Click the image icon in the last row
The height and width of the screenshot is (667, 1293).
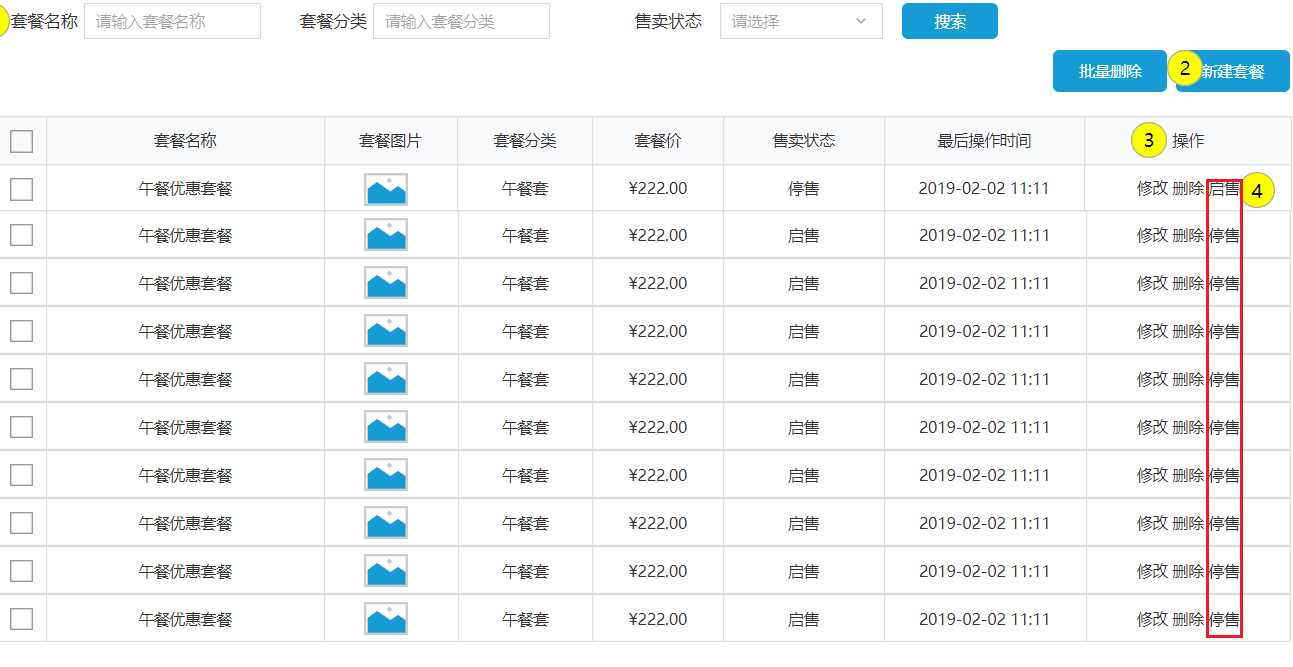(x=385, y=619)
